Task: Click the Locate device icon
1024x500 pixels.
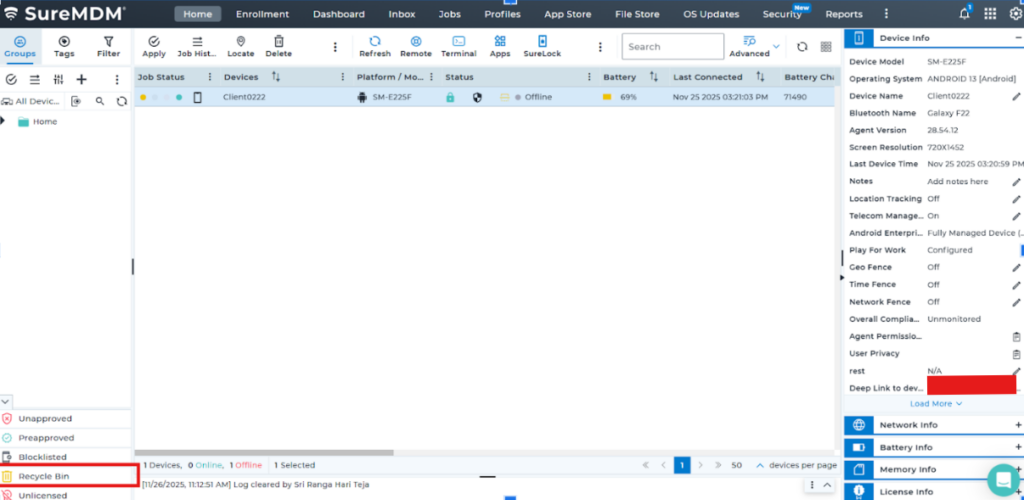Action: [x=240, y=42]
